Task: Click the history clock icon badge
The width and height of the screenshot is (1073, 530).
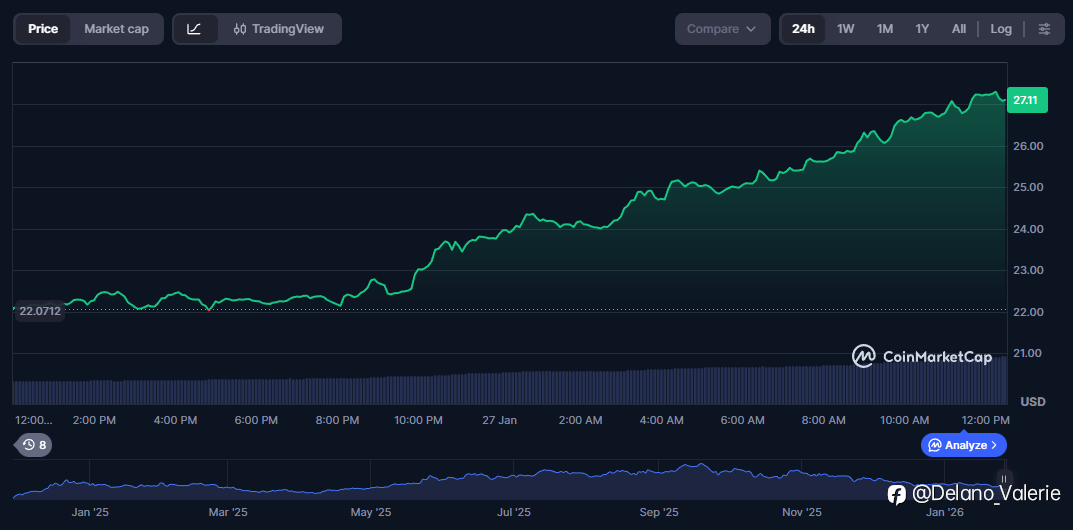Action: coord(29,445)
